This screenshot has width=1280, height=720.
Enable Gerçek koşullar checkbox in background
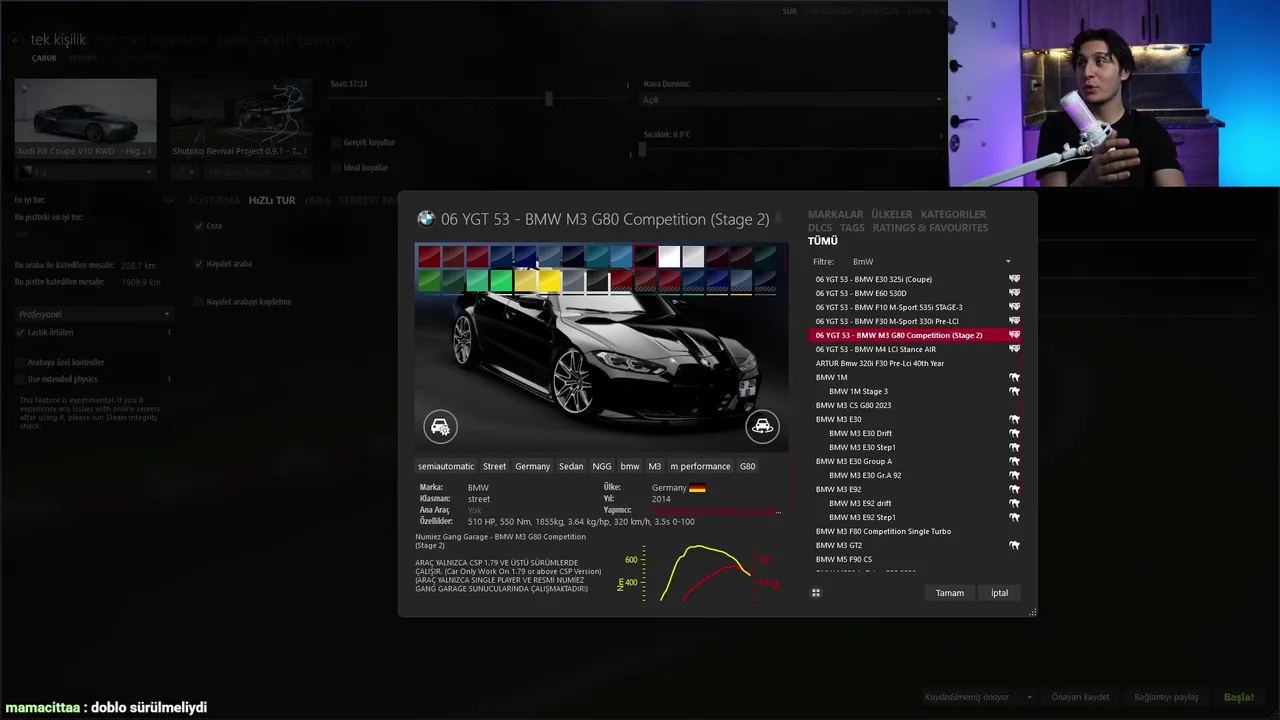pos(336,143)
